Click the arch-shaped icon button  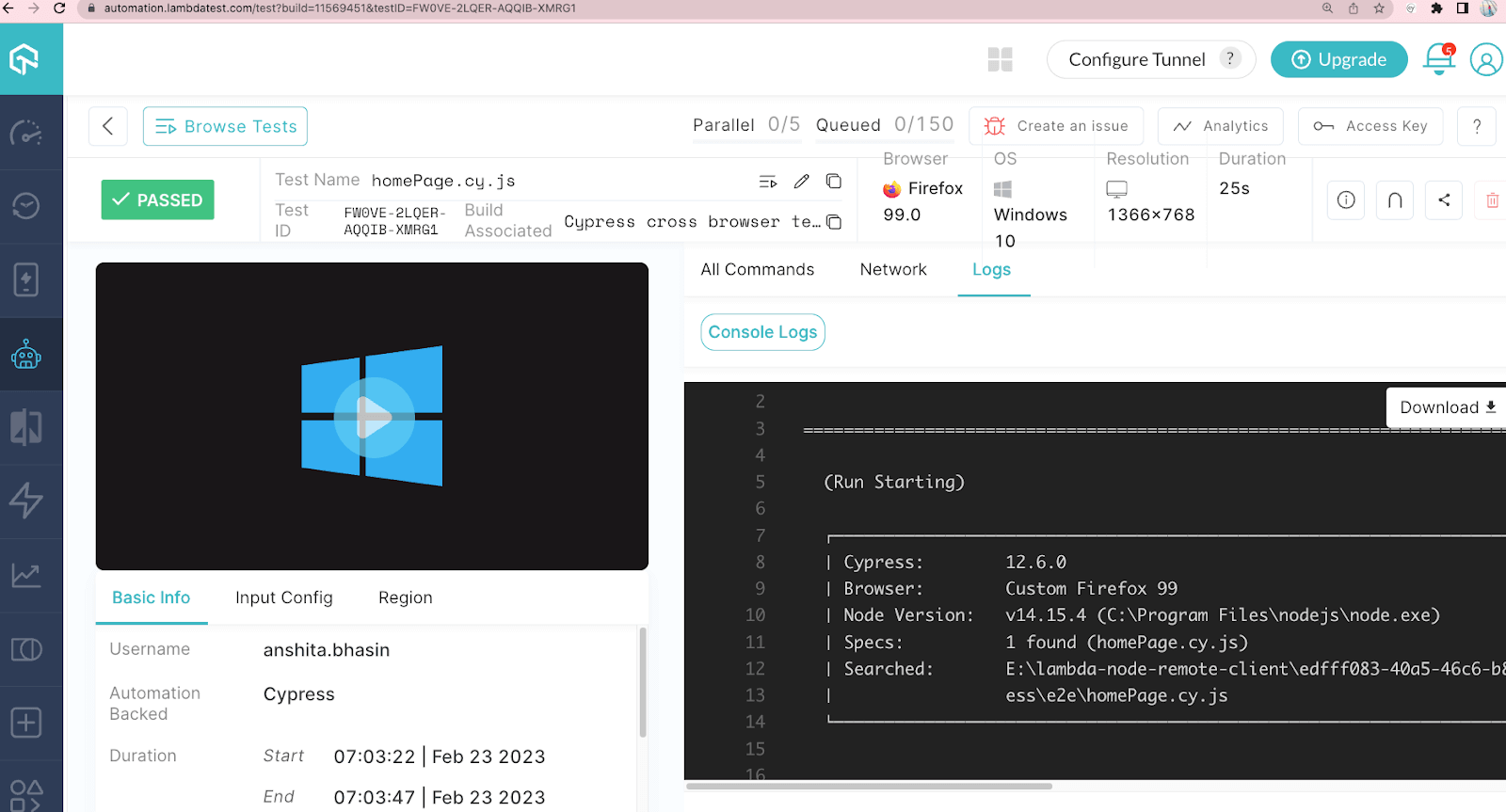[1395, 199]
